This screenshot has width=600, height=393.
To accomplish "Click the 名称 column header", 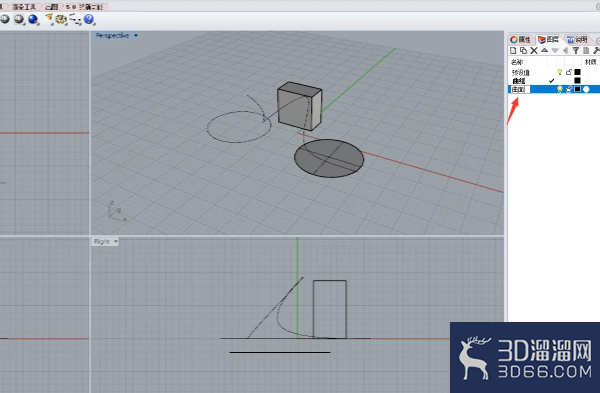I will pos(517,62).
